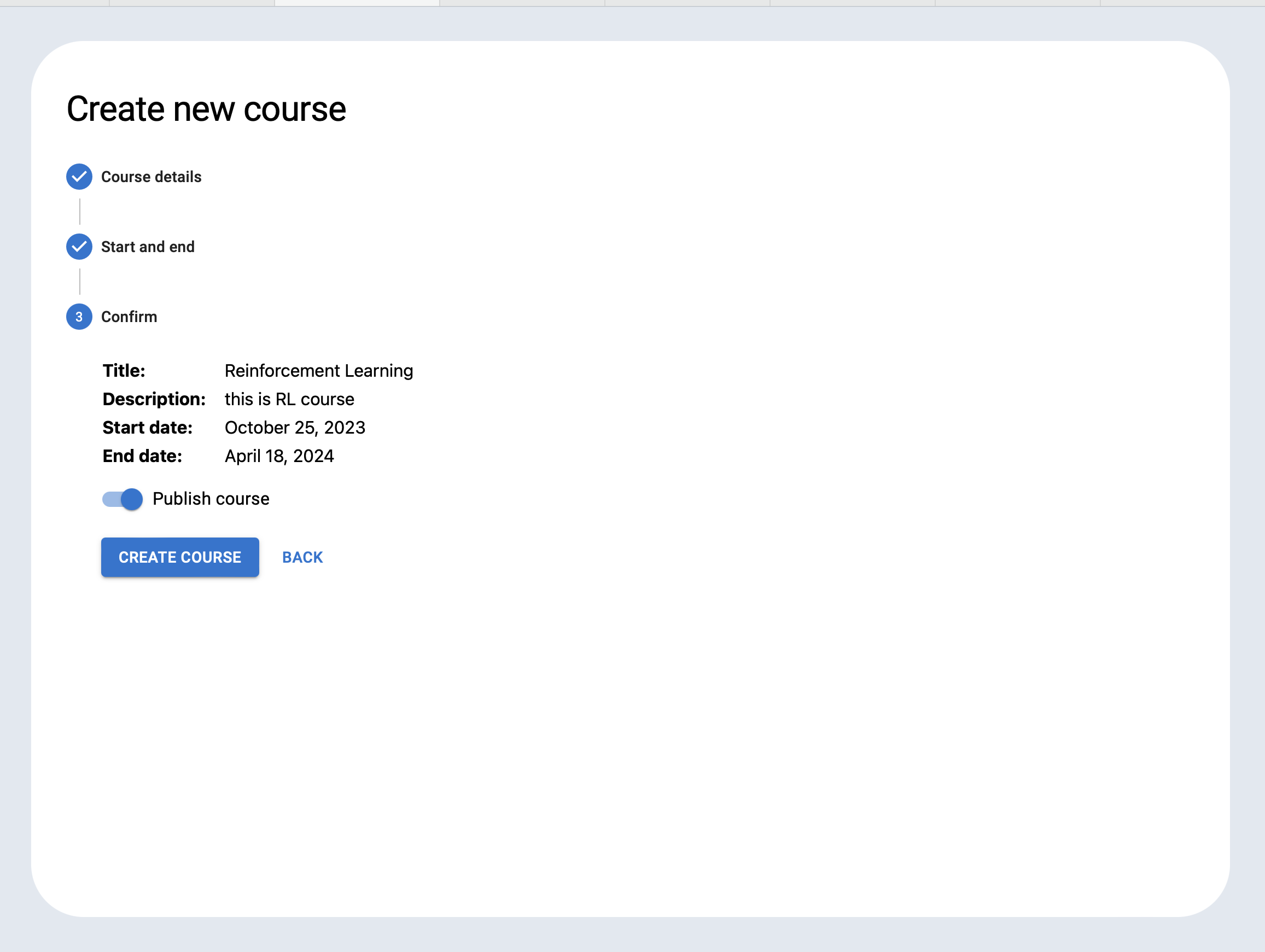Select the Confirm step label
The image size is (1265, 952).
129,317
